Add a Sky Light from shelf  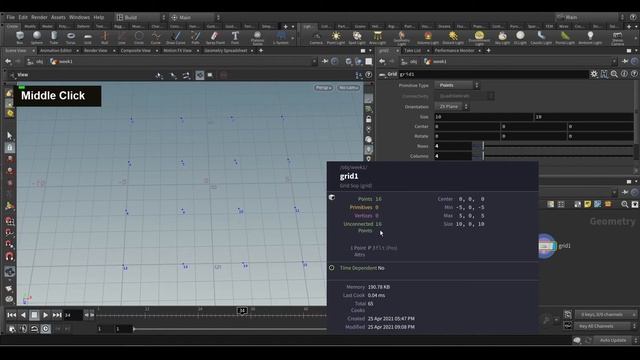point(502,38)
